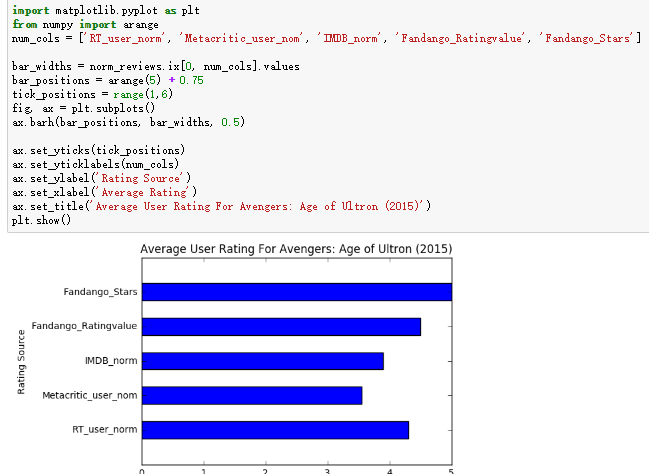The width and height of the screenshot is (649, 474).
Task: Click the 'Fandango_Stars' string in the num_cols list
Action: (x=587, y=38)
